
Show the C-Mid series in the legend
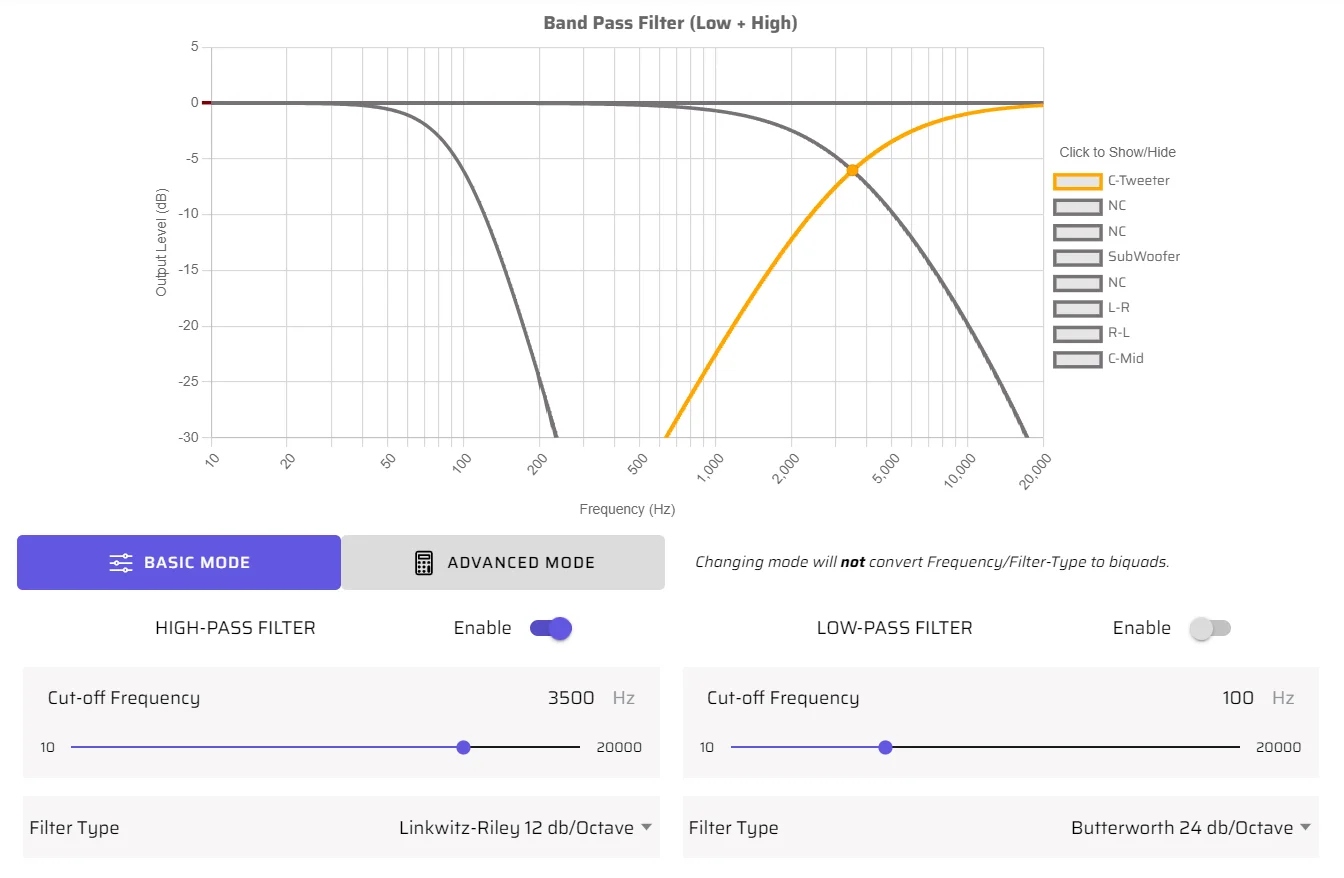coord(1077,359)
